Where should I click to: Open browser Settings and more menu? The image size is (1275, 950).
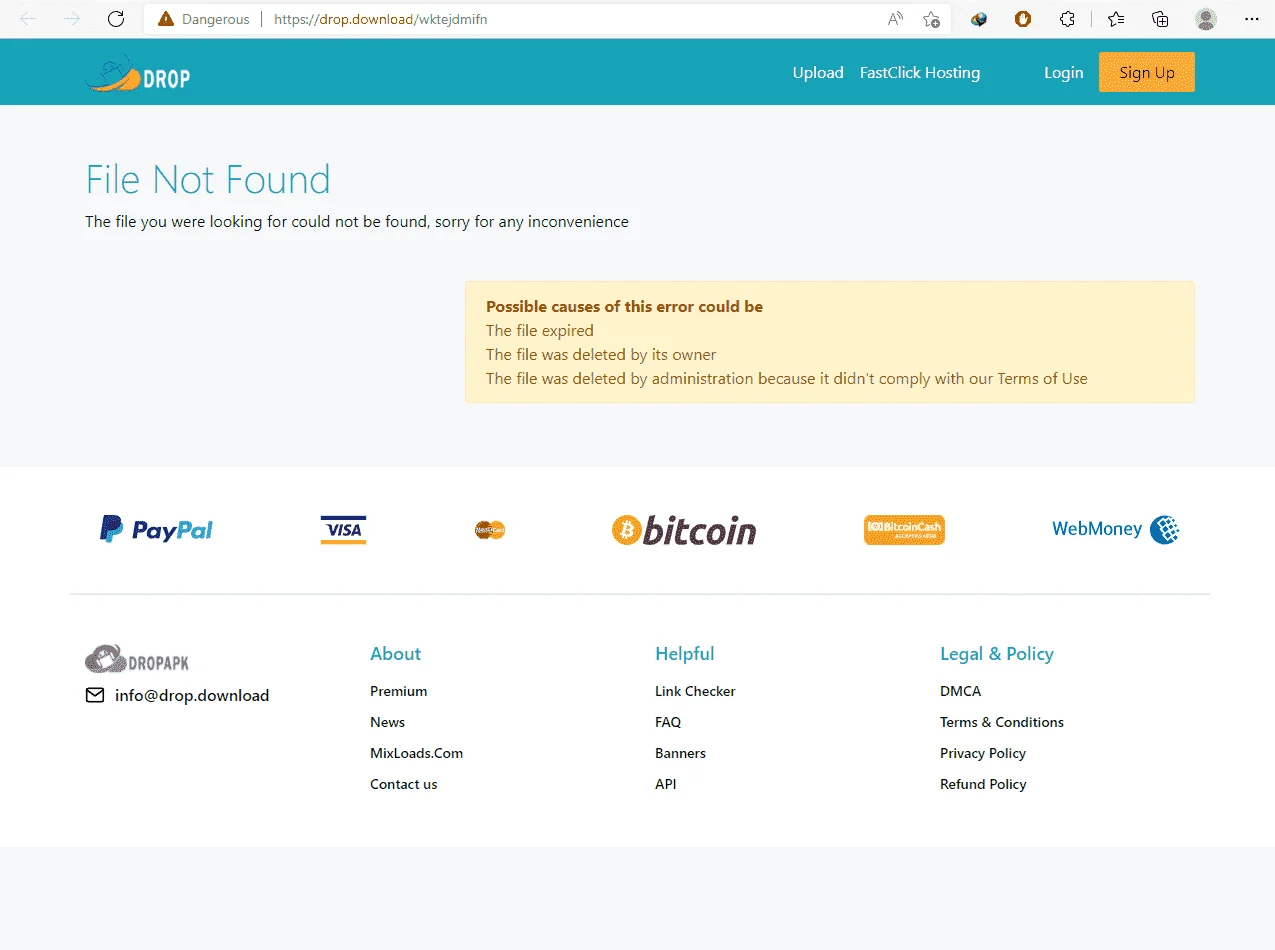1251,19
